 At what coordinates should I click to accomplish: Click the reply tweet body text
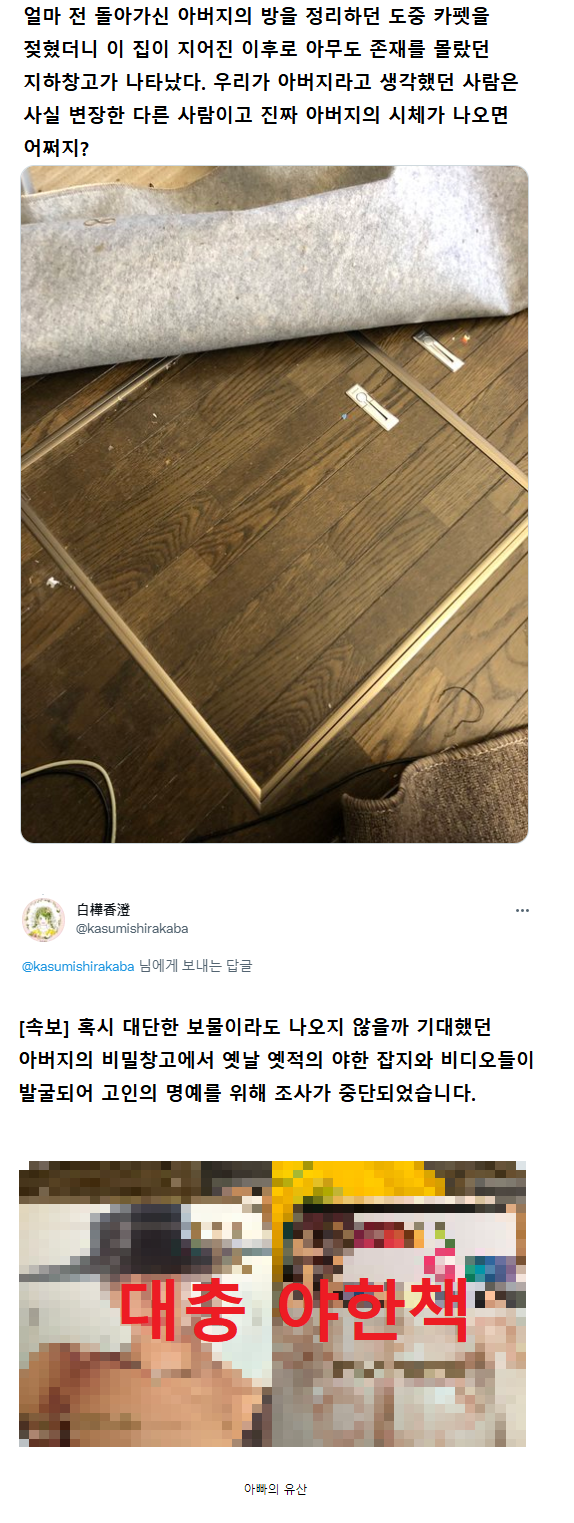tap(276, 1060)
